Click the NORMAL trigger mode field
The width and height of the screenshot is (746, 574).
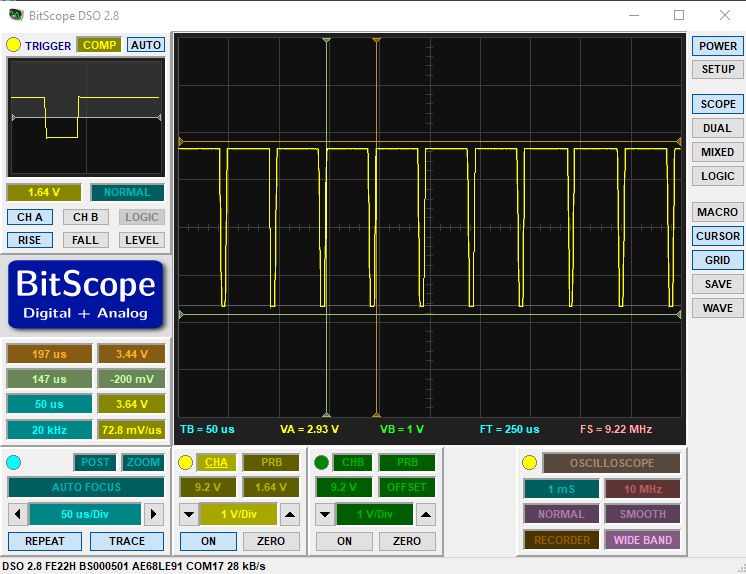coord(128,192)
